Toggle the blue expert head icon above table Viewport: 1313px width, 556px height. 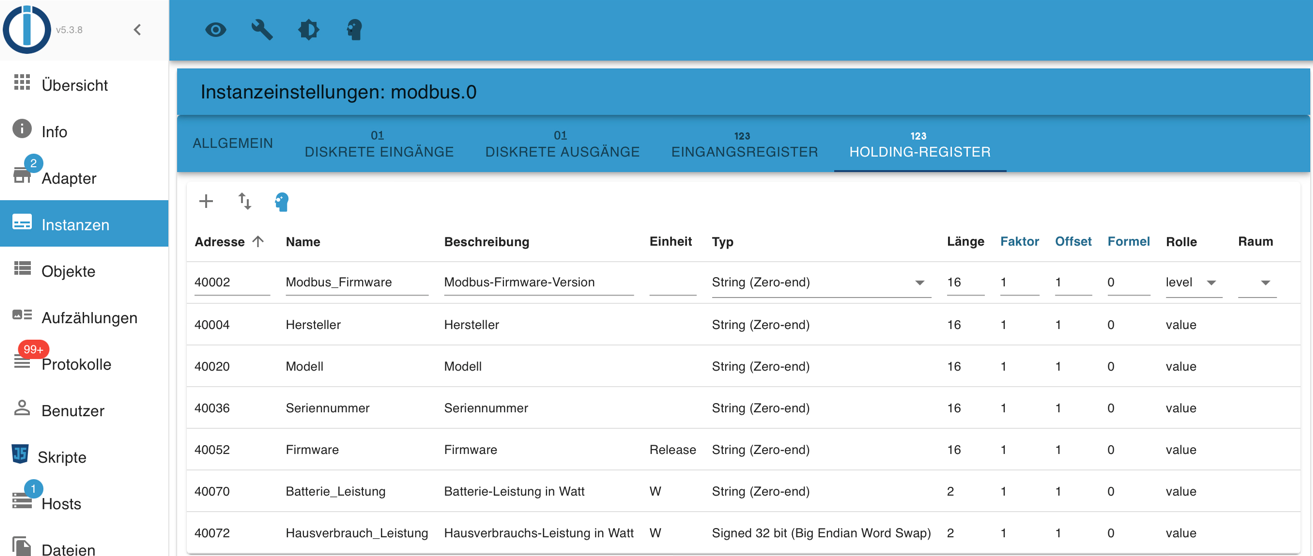pyautogui.click(x=282, y=201)
